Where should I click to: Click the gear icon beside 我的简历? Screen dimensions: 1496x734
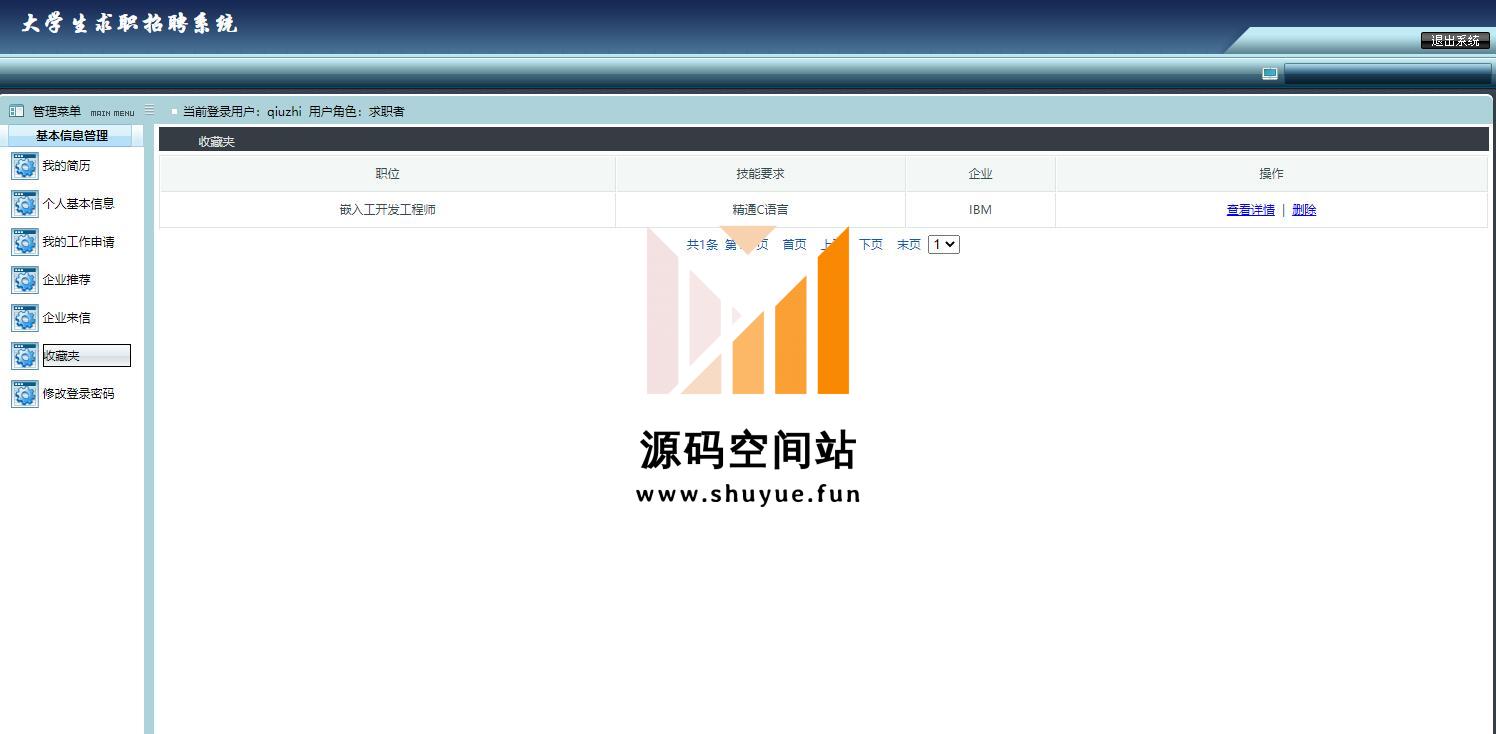click(x=25, y=166)
